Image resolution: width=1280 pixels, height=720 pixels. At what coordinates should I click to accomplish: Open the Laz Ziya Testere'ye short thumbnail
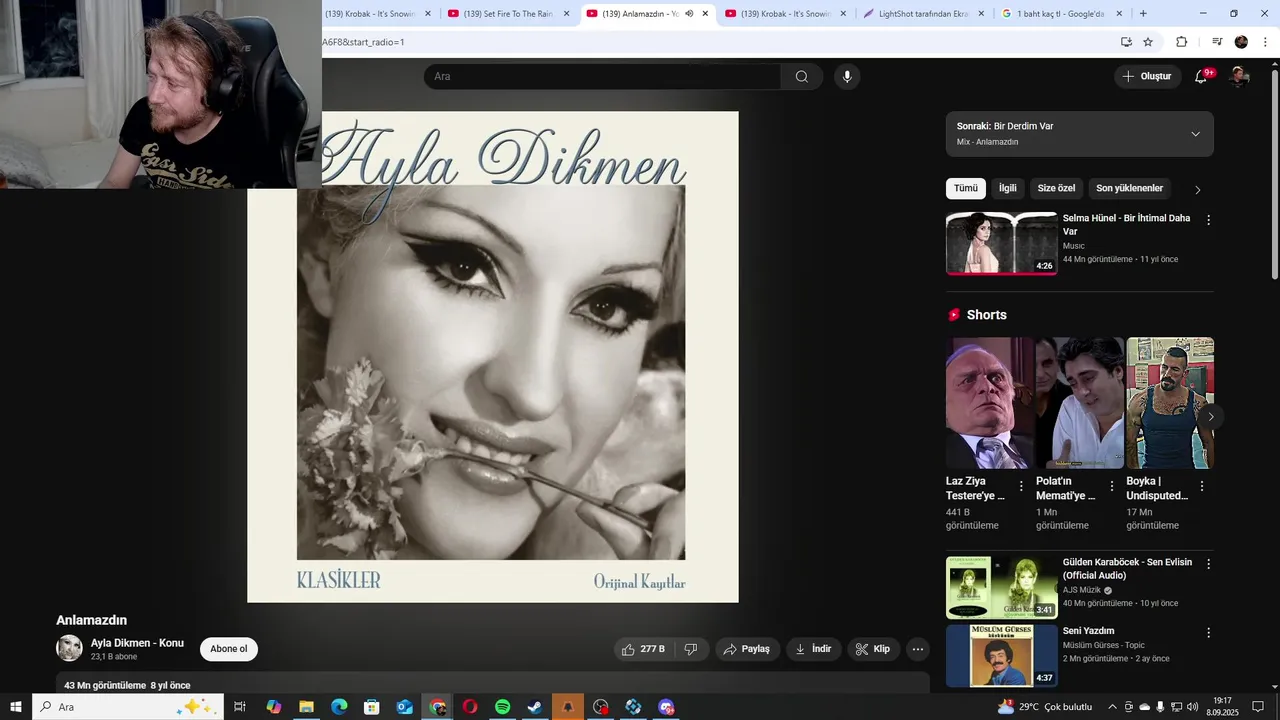pyautogui.click(x=990, y=403)
